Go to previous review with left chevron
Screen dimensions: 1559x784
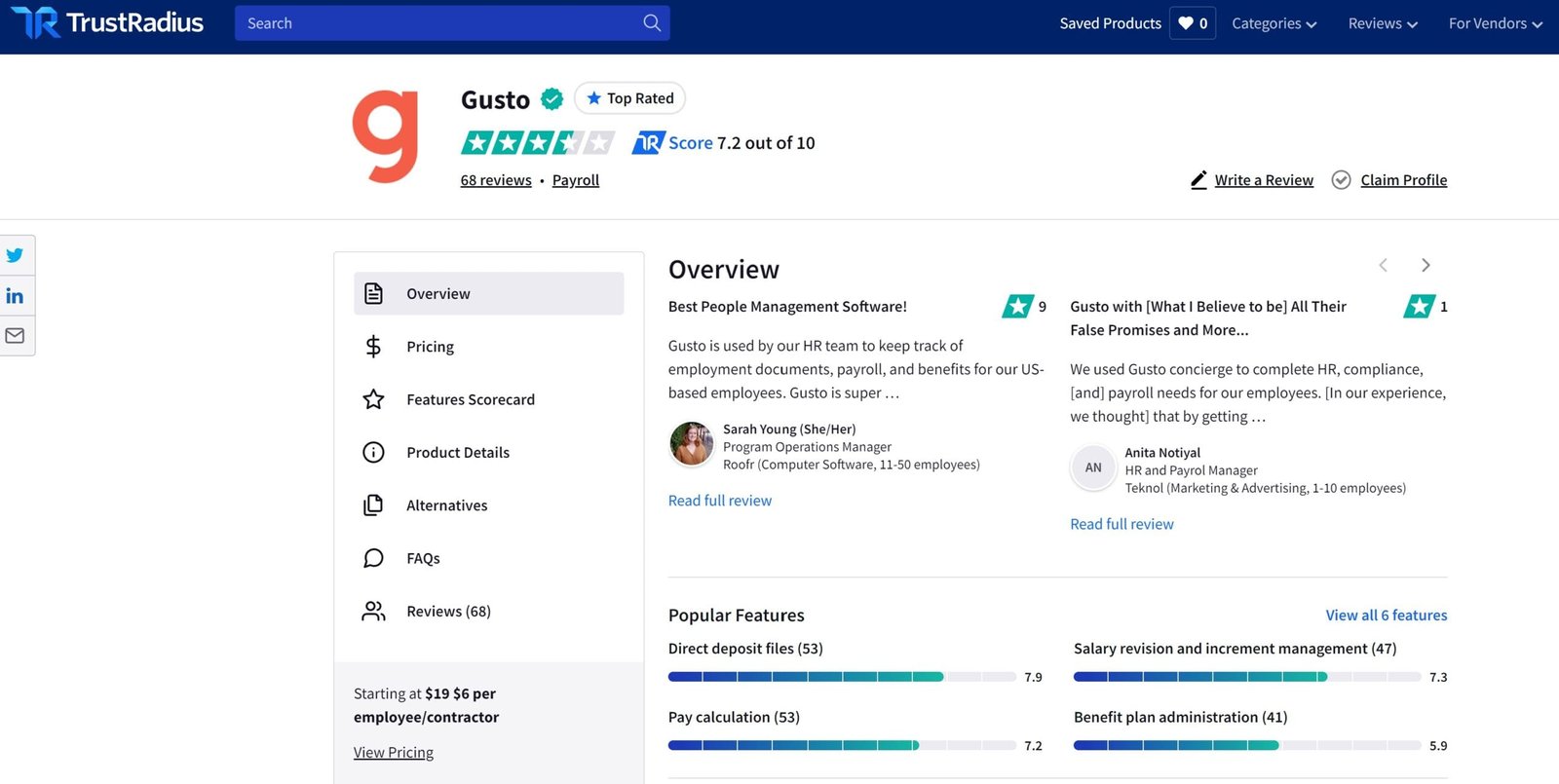point(1383,265)
